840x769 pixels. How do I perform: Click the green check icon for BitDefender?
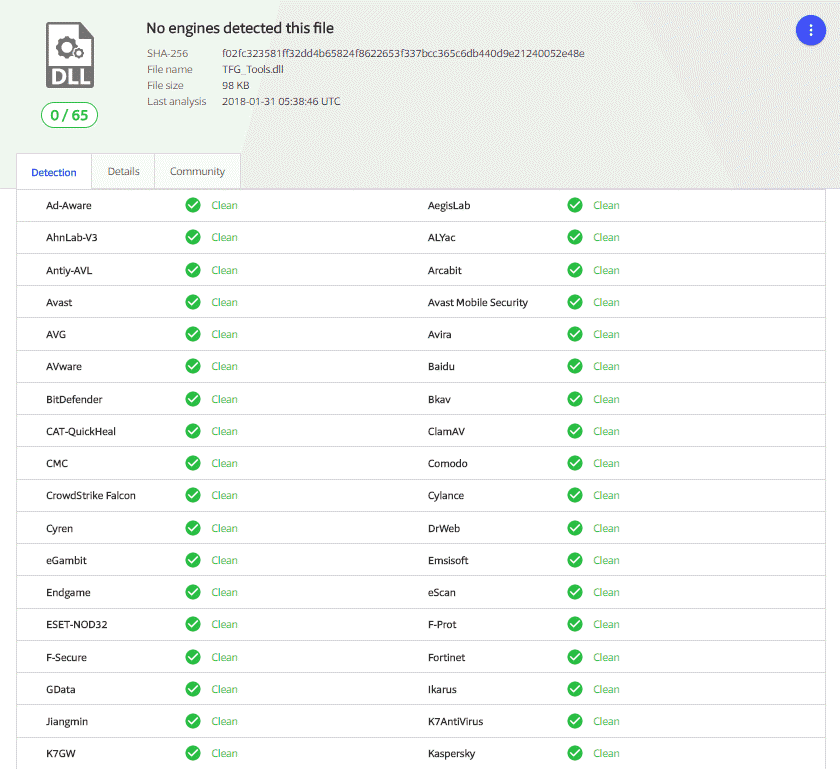193,400
